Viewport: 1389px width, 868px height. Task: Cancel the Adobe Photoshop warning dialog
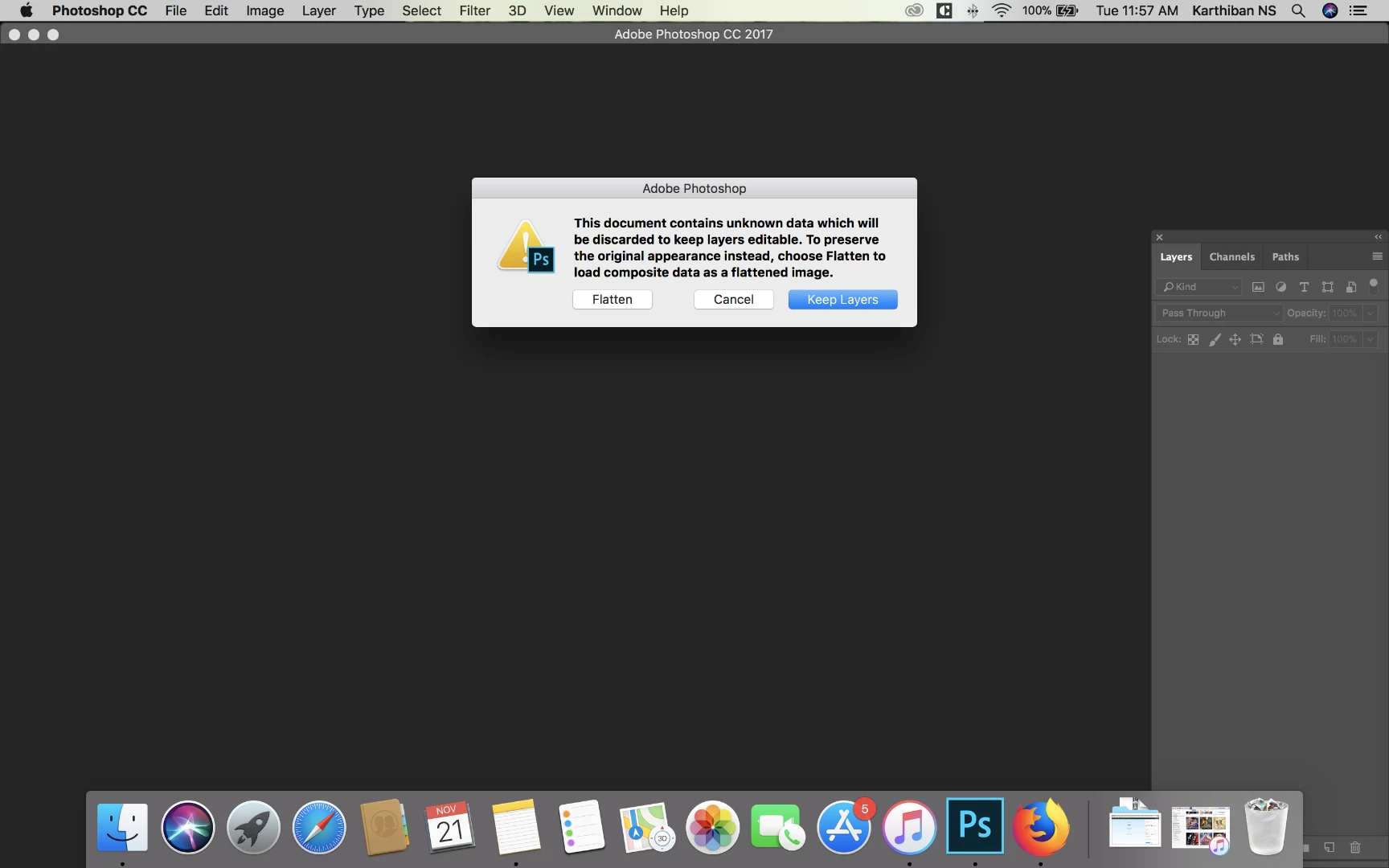click(x=733, y=299)
